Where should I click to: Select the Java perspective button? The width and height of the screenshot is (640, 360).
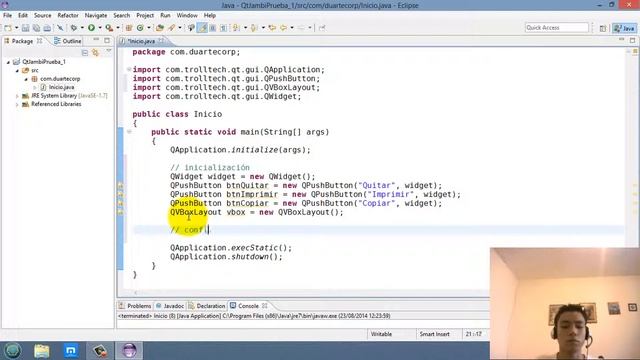624,28
